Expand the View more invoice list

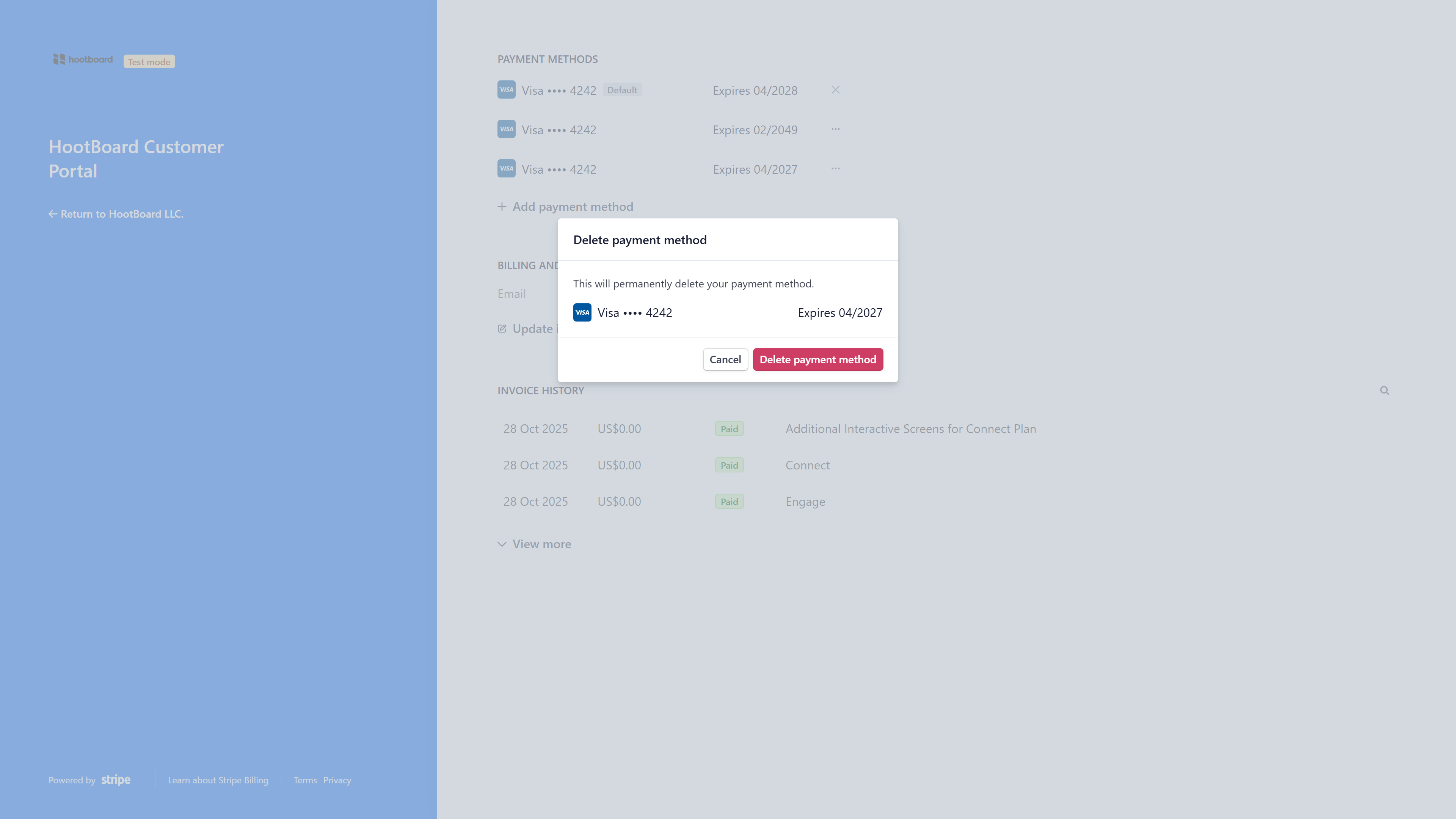click(533, 544)
